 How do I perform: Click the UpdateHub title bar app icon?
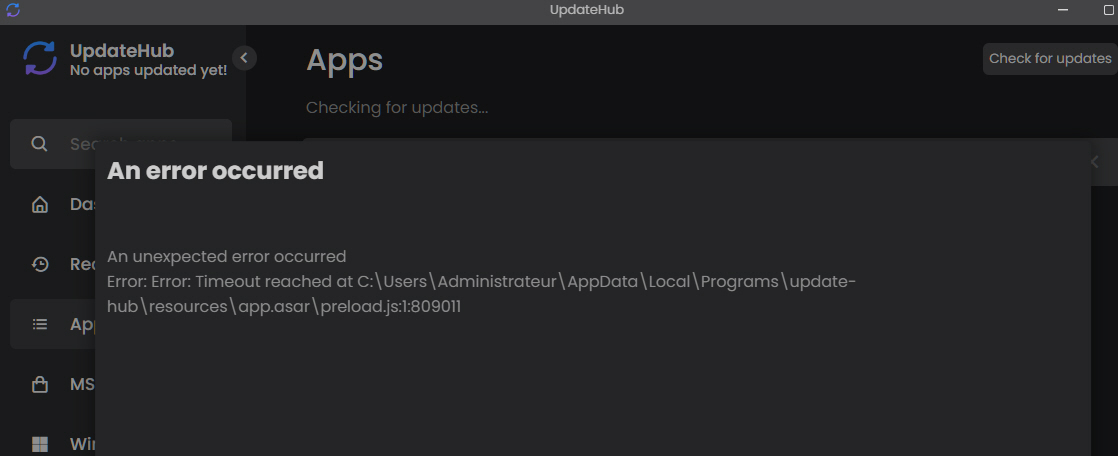pos(13,10)
